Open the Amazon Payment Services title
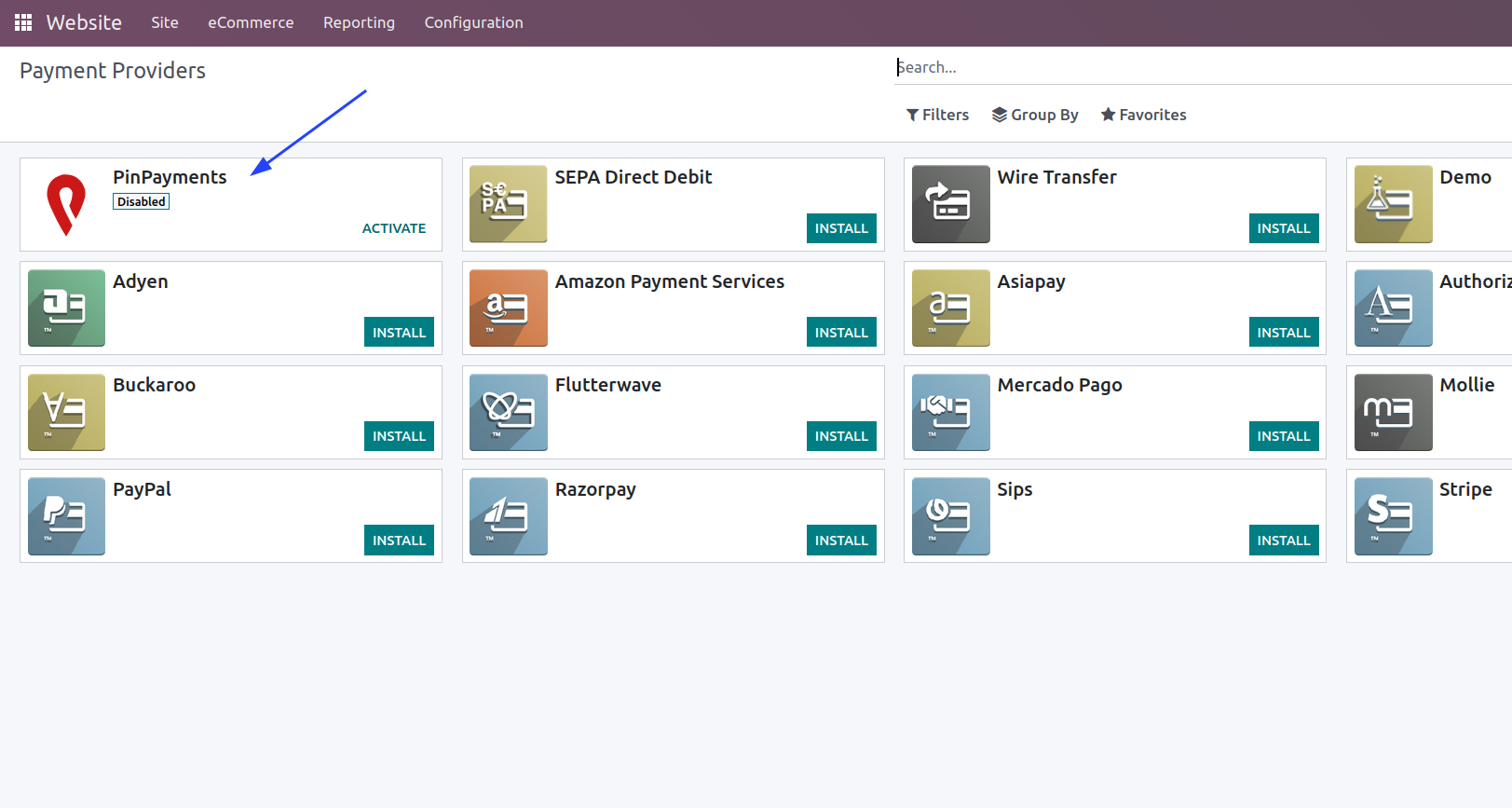This screenshot has width=1512, height=808. (670, 281)
